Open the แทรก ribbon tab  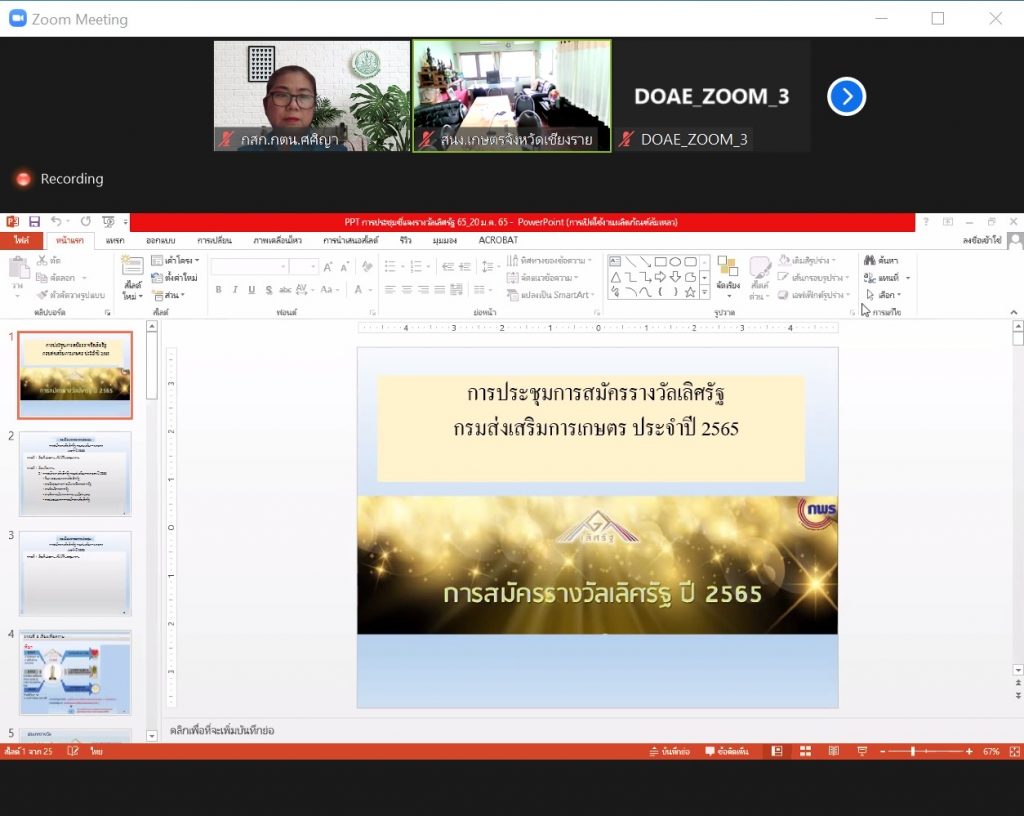point(115,241)
